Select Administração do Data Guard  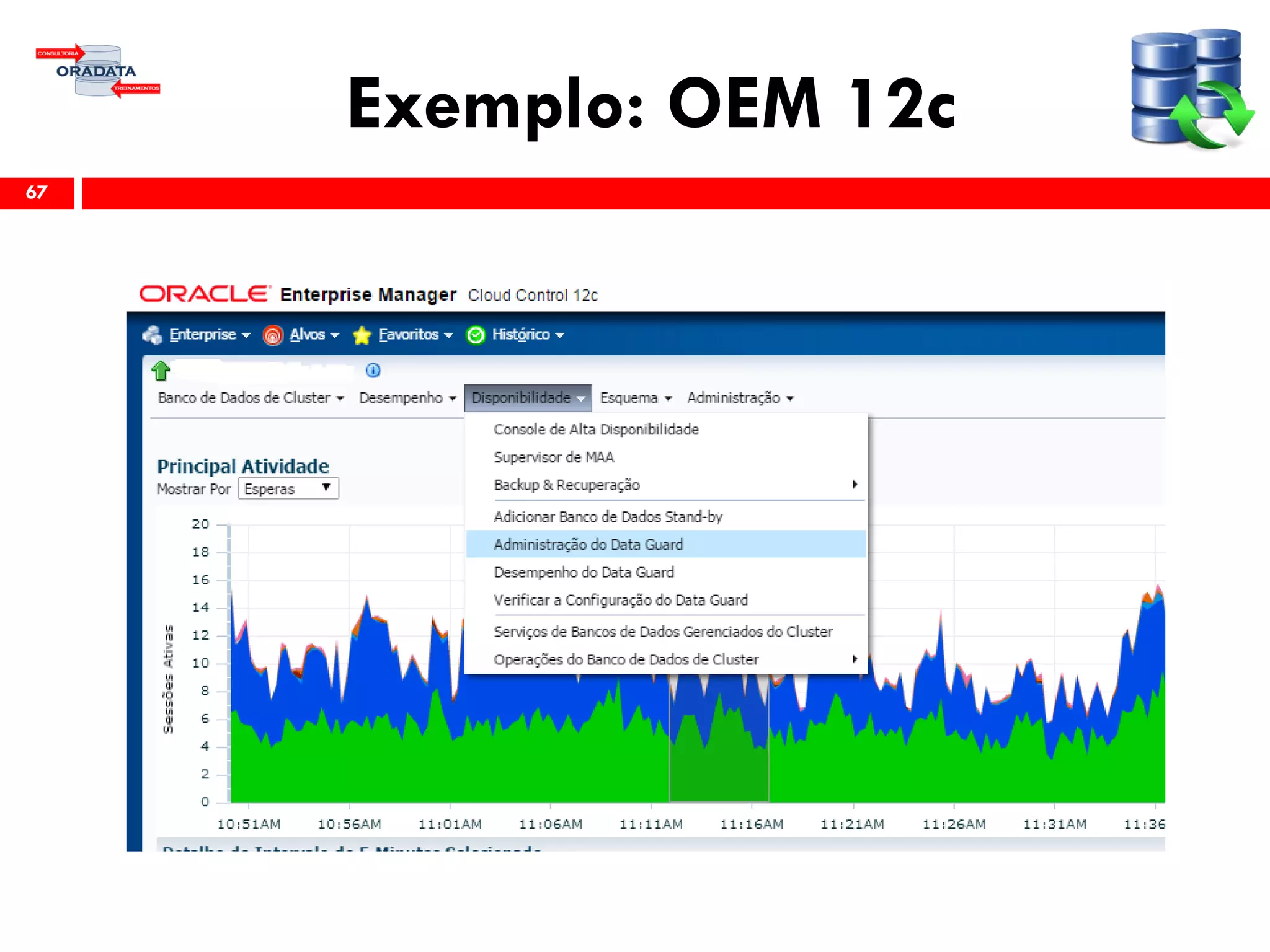tap(665, 544)
